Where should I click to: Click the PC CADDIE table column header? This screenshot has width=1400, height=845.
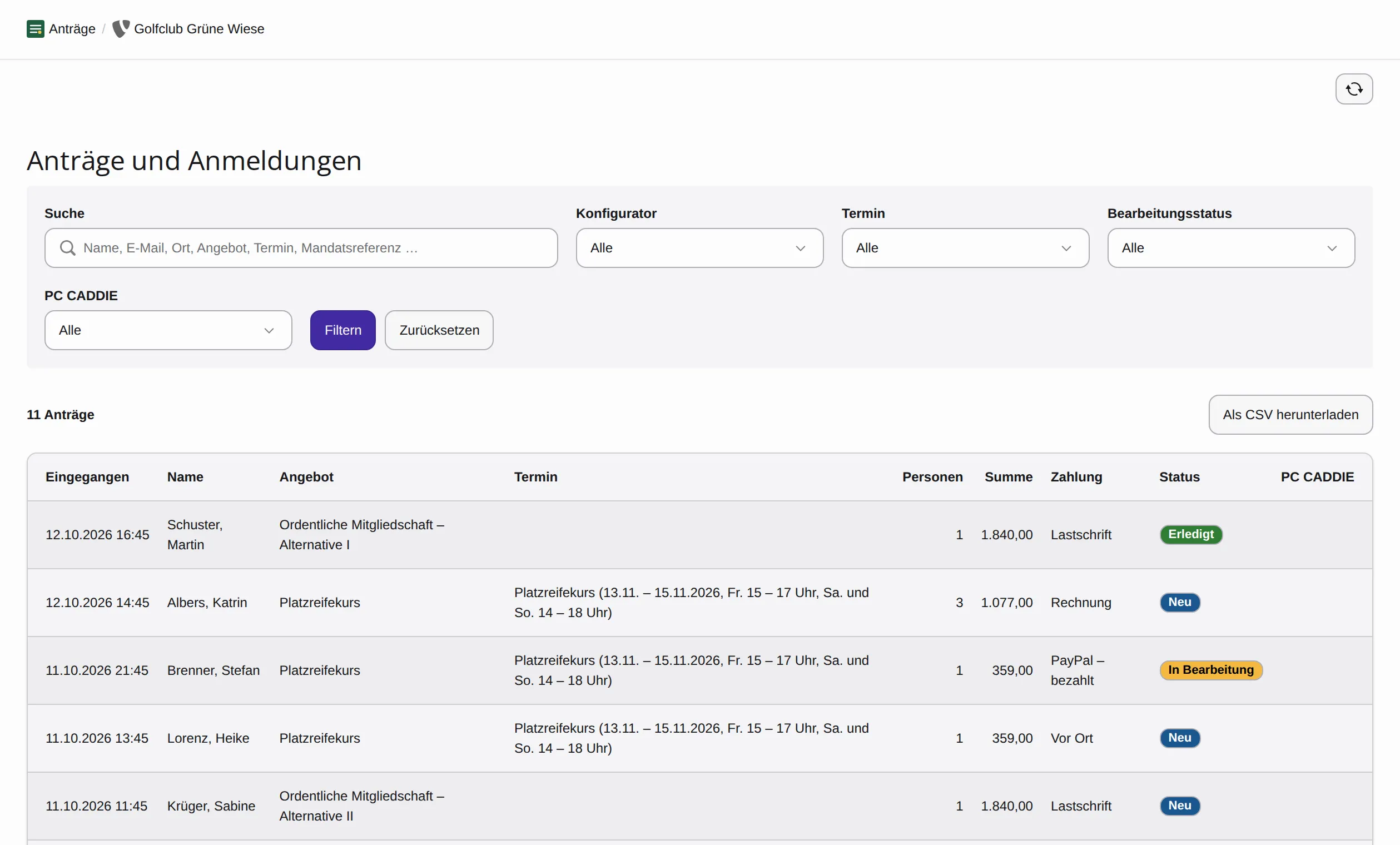click(1317, 478)
